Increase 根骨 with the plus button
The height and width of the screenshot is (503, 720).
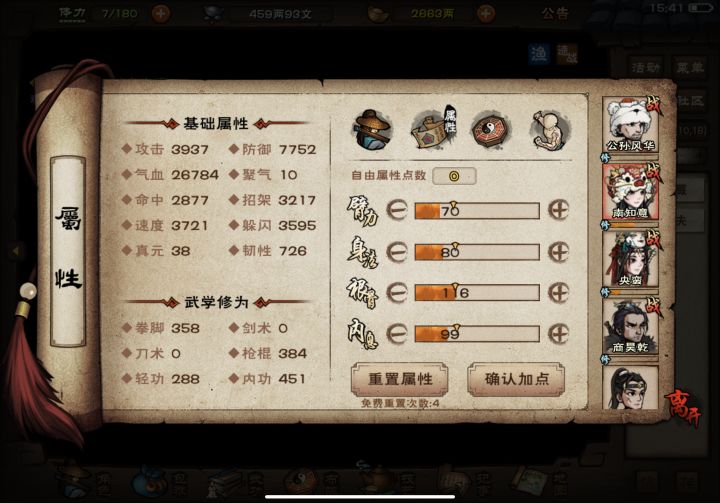tap(558, 293)
